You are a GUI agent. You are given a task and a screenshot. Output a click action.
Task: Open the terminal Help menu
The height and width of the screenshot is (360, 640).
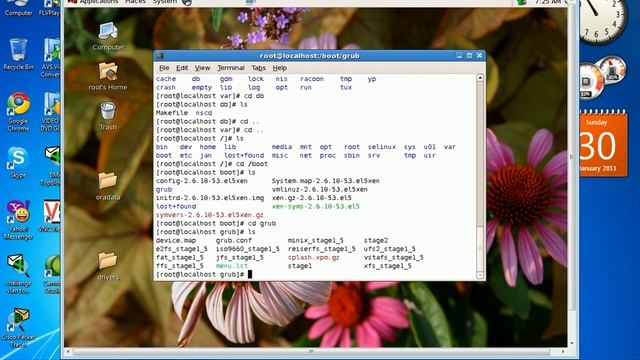click(280, 68)
